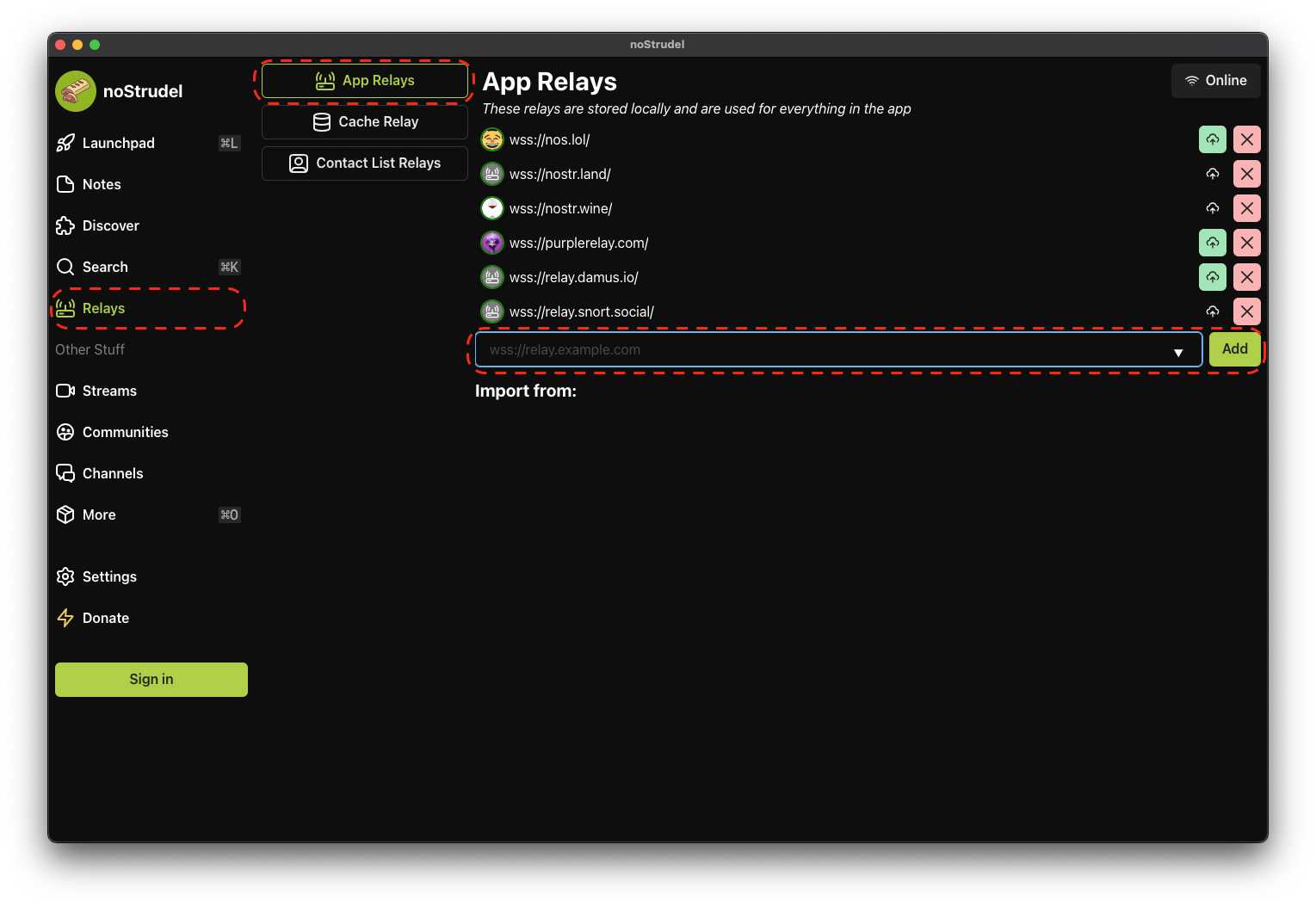Select the Notes icon in sidebar

[65, 184]
